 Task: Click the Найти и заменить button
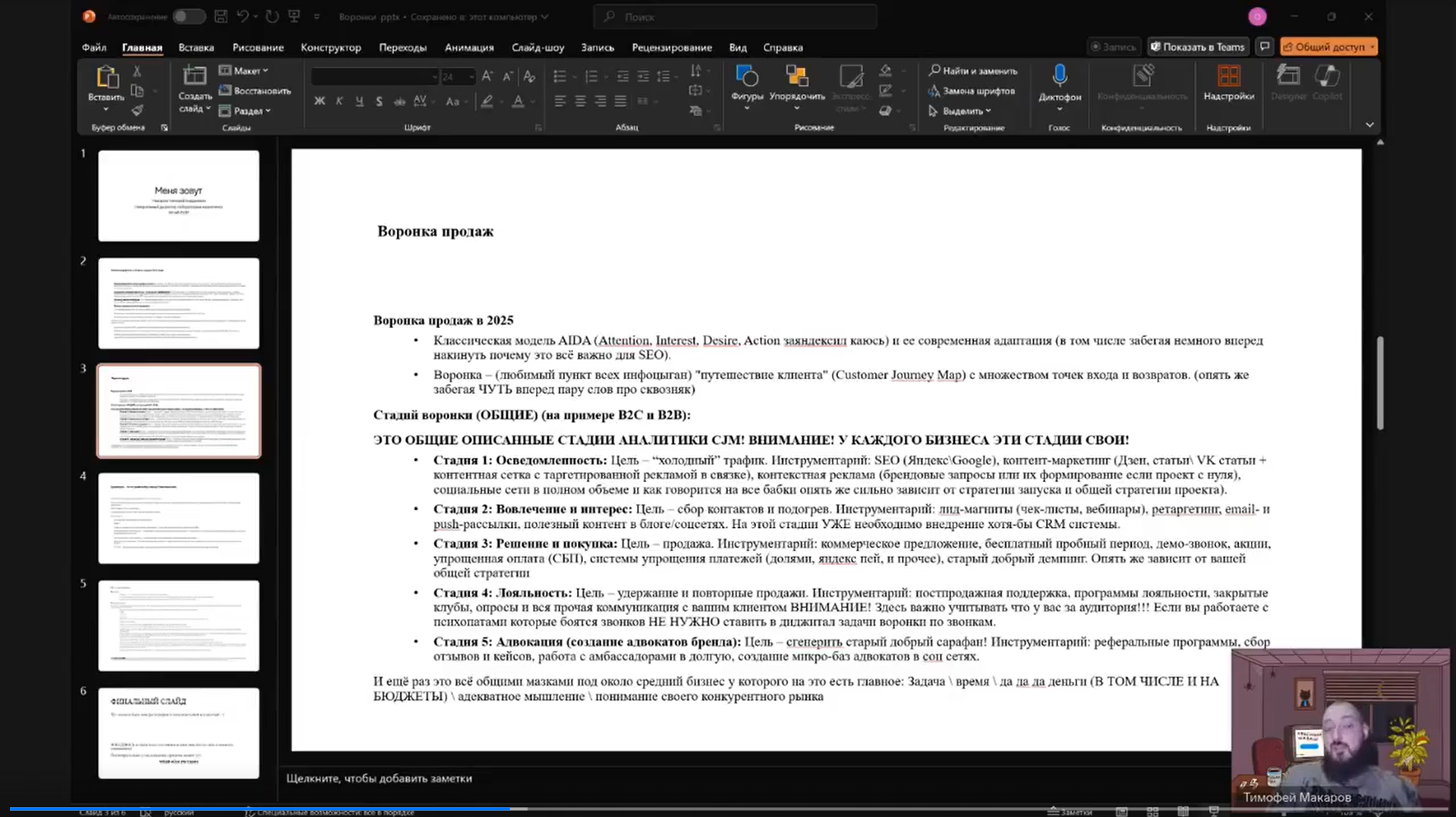[973, 71]
